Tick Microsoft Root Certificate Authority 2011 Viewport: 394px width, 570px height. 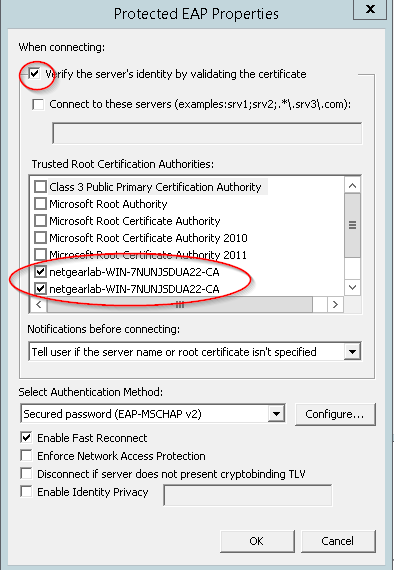(x=40, y=255)
